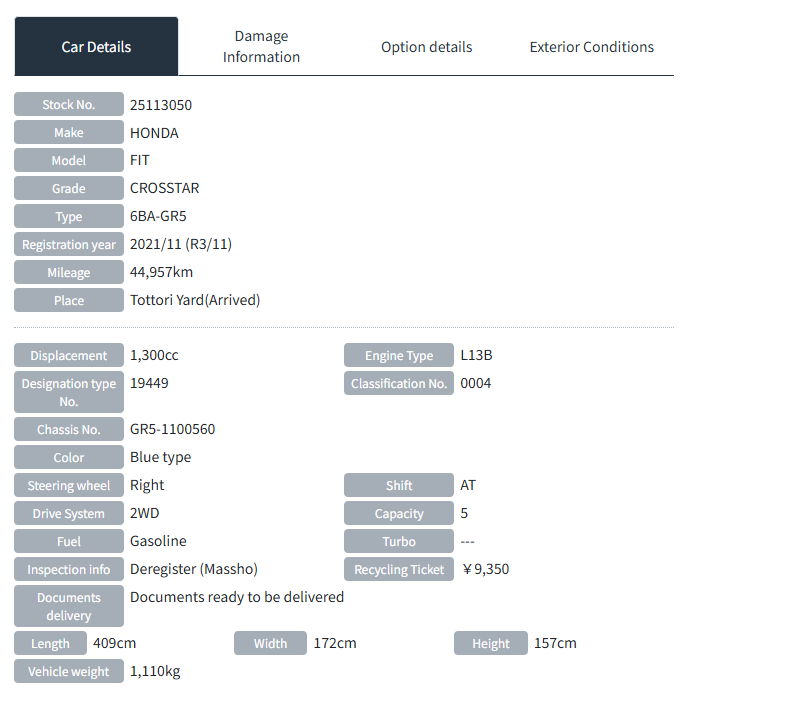Click the Inspection info label
Image resolution: width=812 pixels, height=722 pixels.
click(69, 570)
